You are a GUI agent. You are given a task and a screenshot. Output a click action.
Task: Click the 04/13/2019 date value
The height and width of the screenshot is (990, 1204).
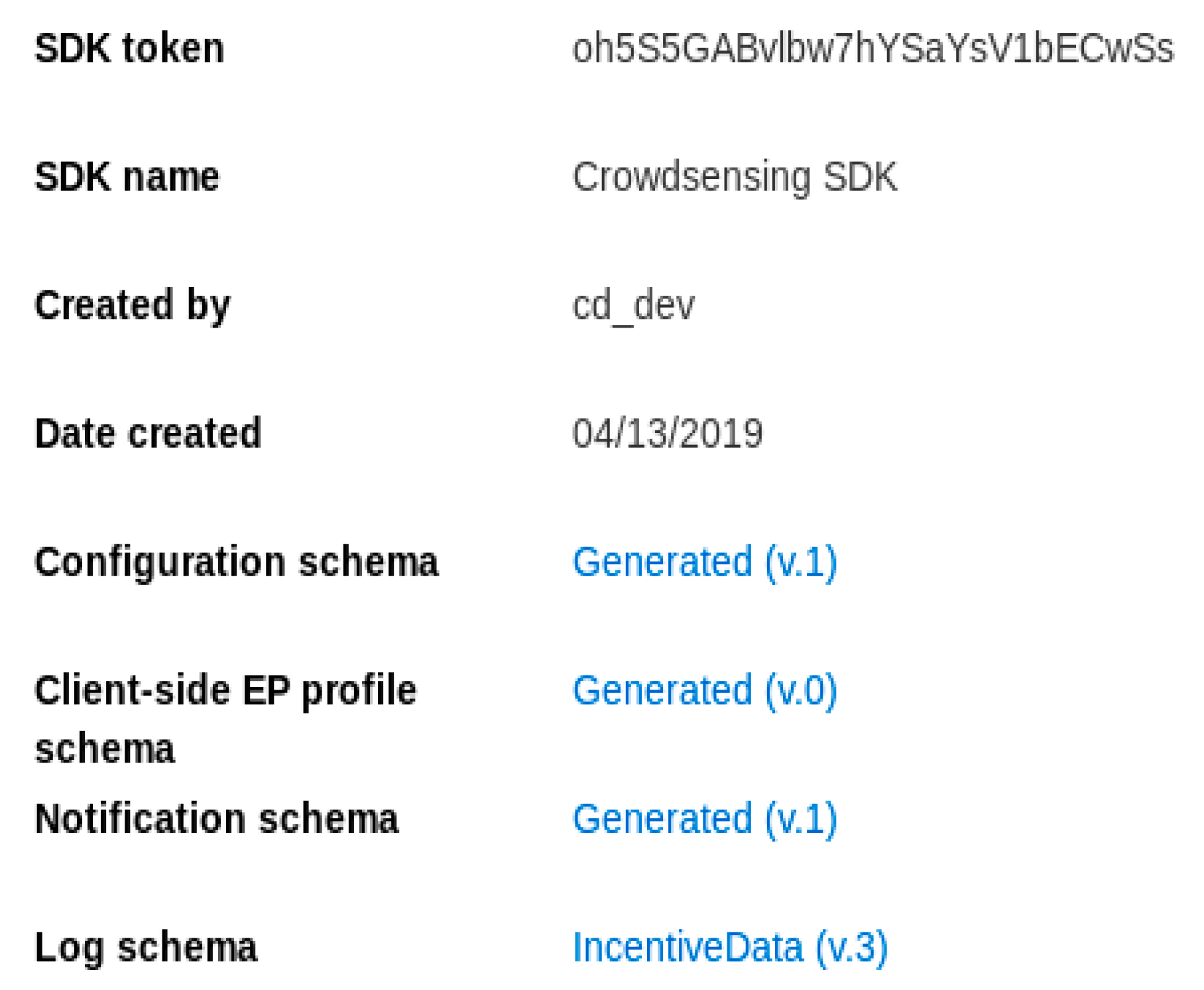(x=668, y=434)
